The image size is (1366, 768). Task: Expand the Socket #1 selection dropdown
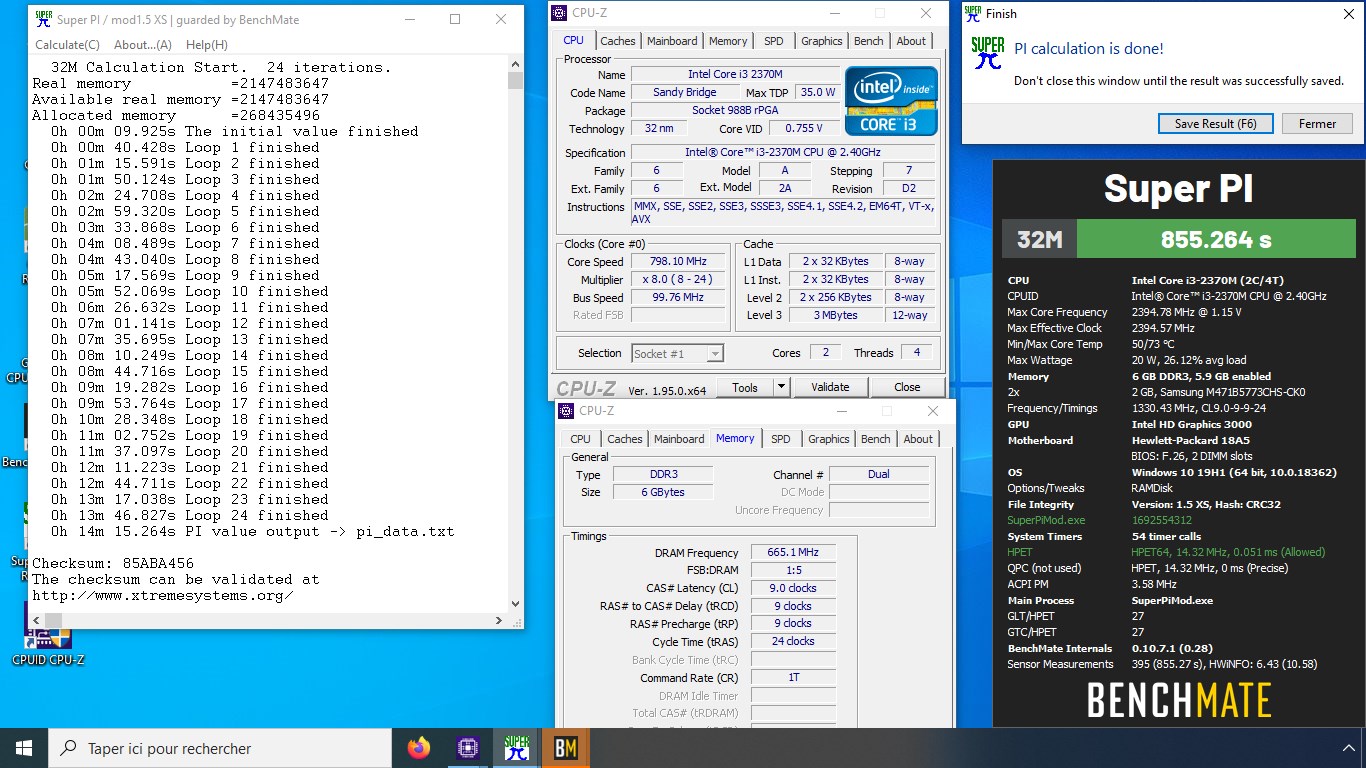pyautogui.click(x=714, y=353)
